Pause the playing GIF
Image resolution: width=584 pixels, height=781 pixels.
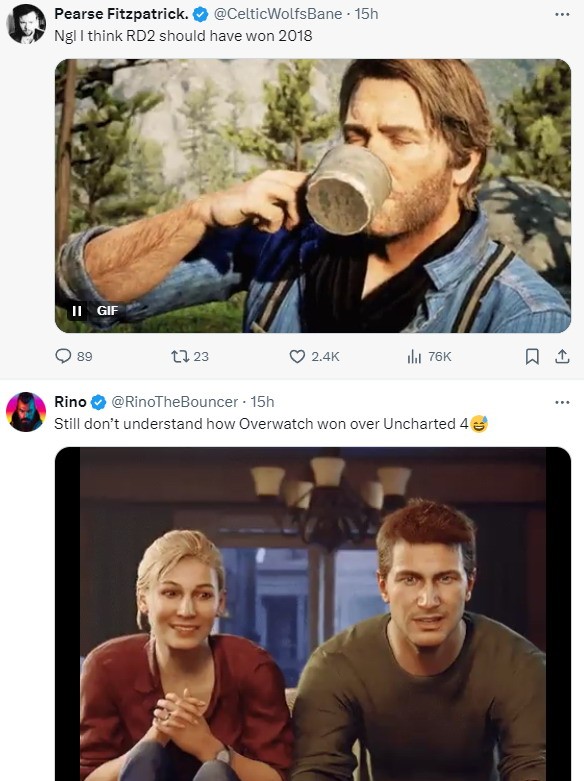pyautogui.click(x=77, y=311)
